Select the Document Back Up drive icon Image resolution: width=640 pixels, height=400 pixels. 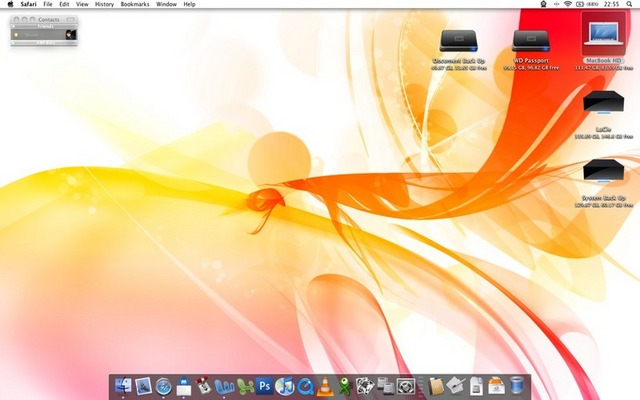[459, 41]
